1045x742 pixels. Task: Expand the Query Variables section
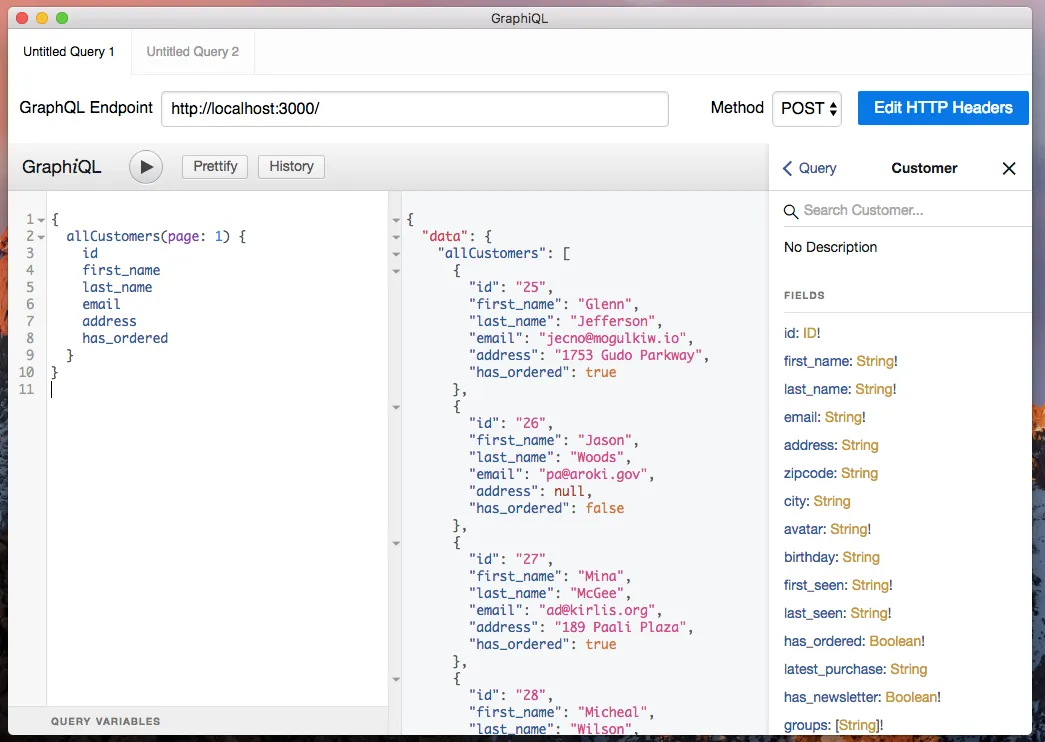(106, 721)
